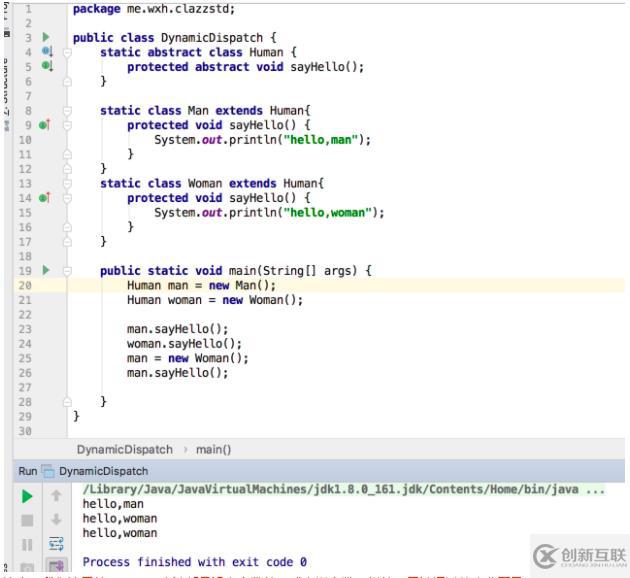Click the 'Human man = new Man();' line

coord(201,285)
